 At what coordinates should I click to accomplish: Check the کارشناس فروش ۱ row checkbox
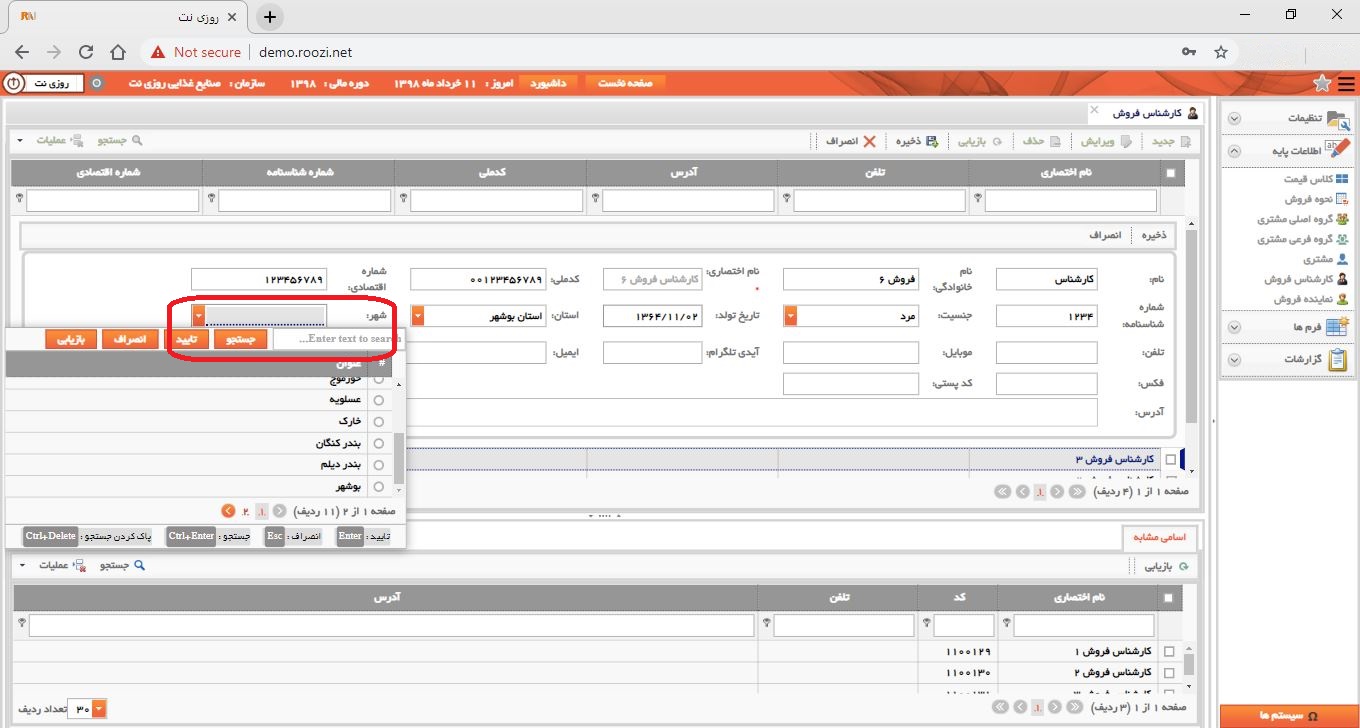click(1170, 652)
